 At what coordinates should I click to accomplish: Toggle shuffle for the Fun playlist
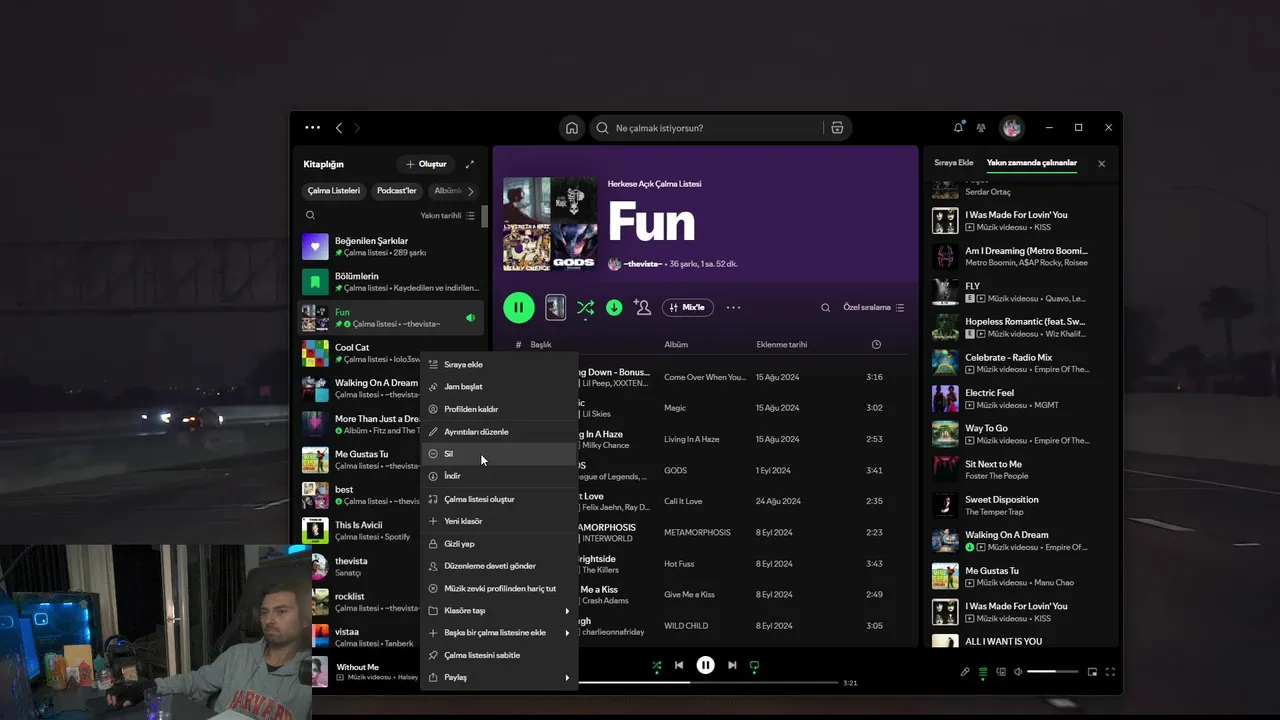(x=586, y=307)
